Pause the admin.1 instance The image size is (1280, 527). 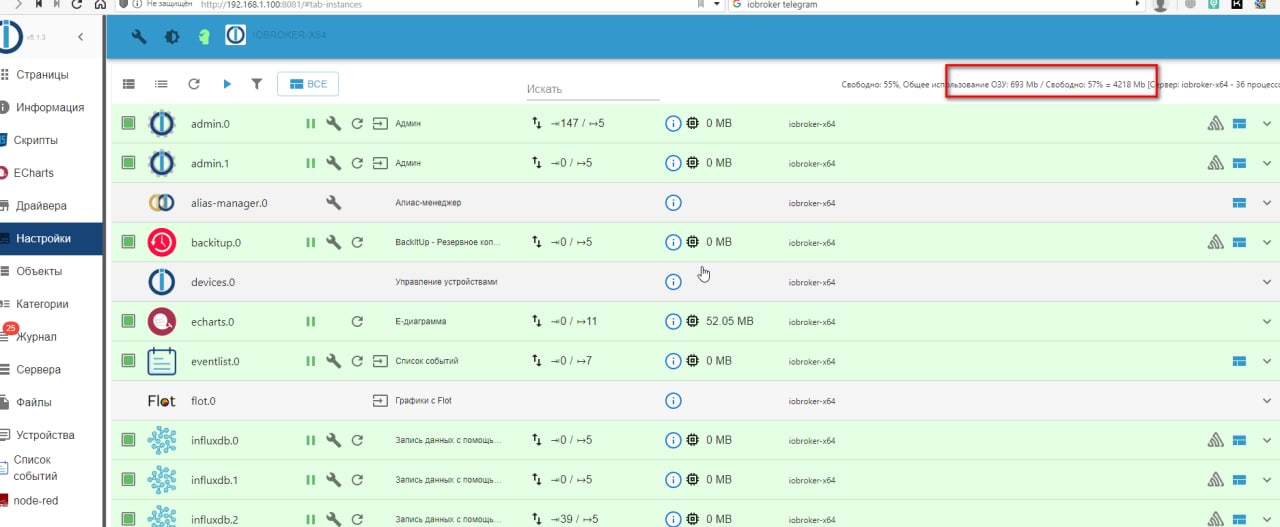[x=311, y=163]
